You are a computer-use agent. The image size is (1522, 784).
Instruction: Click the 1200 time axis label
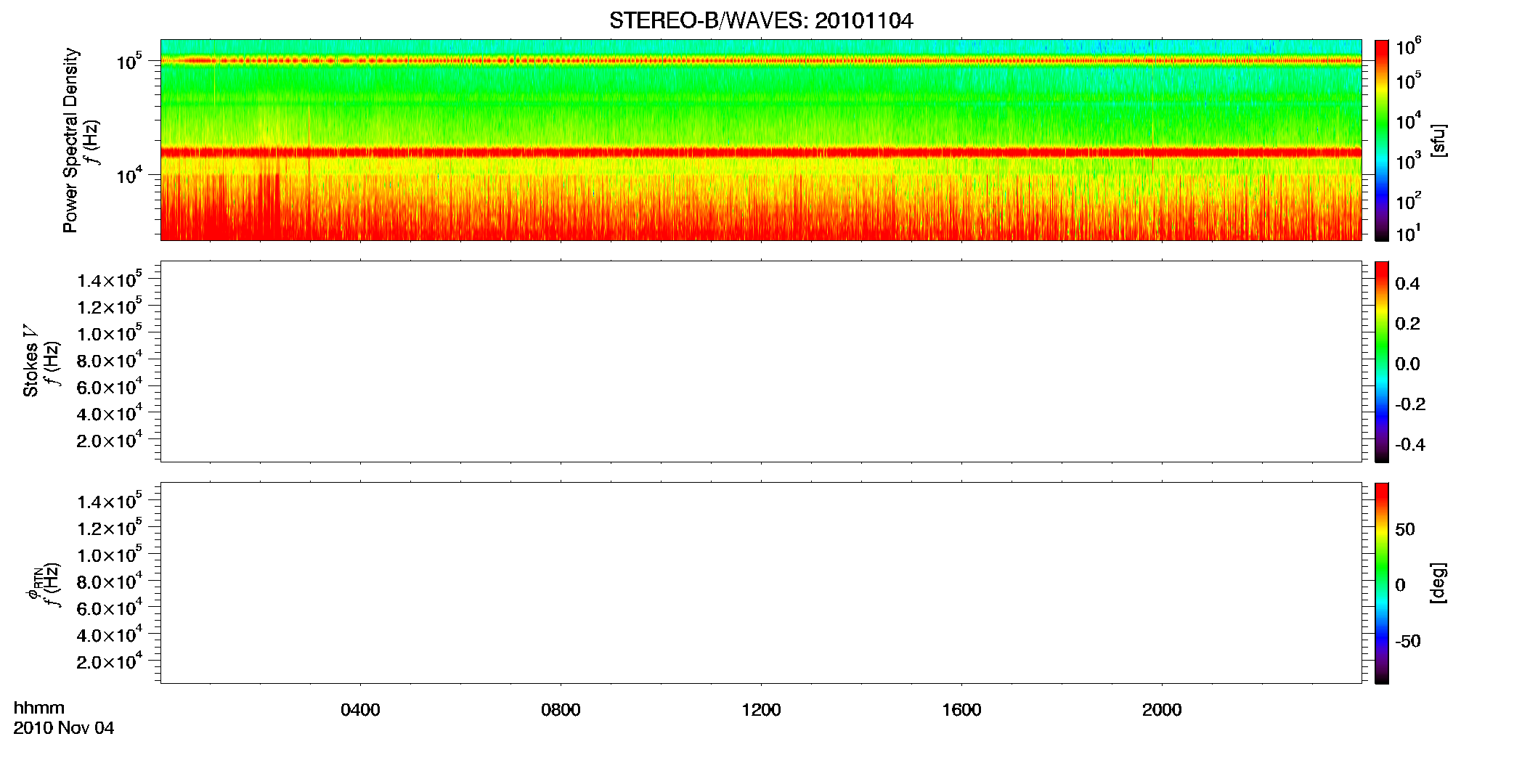coord(761,710)
